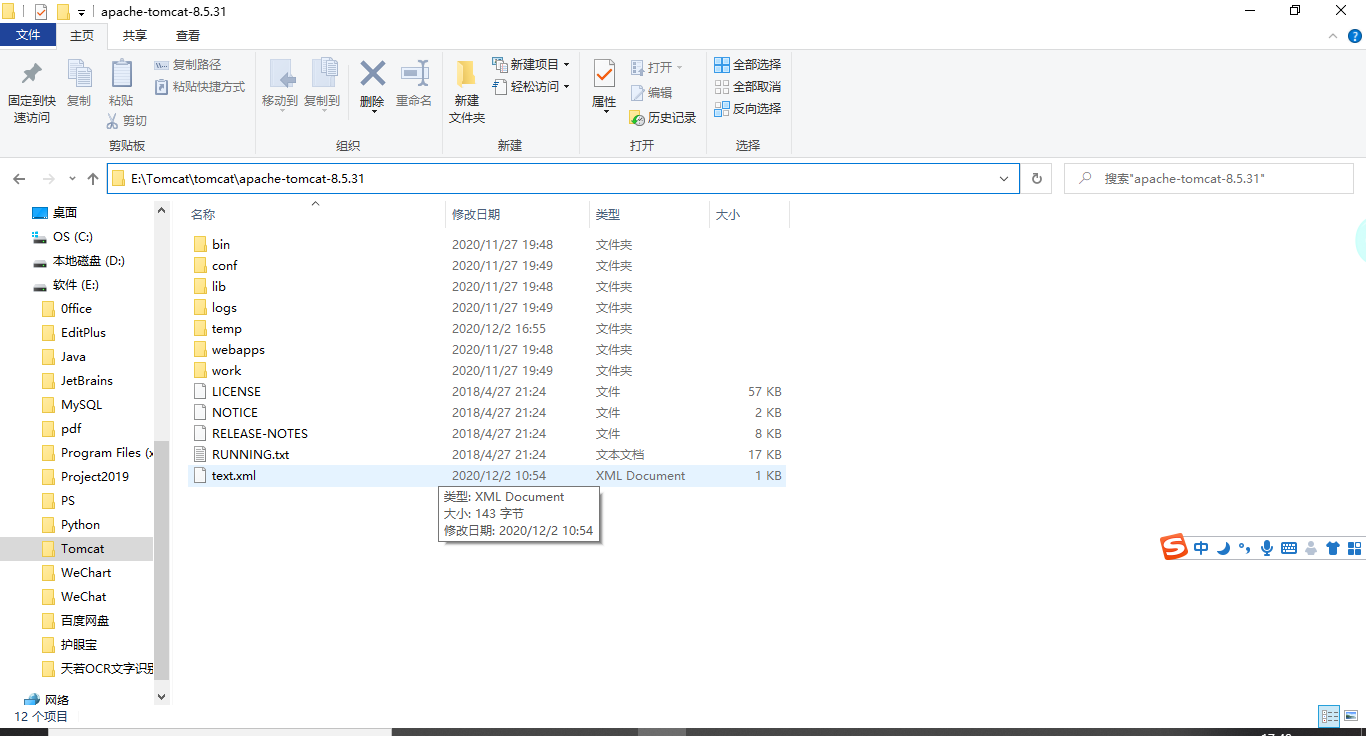Click the address bar path
This screenshot has height=736, width=1366.
[248, 179]
